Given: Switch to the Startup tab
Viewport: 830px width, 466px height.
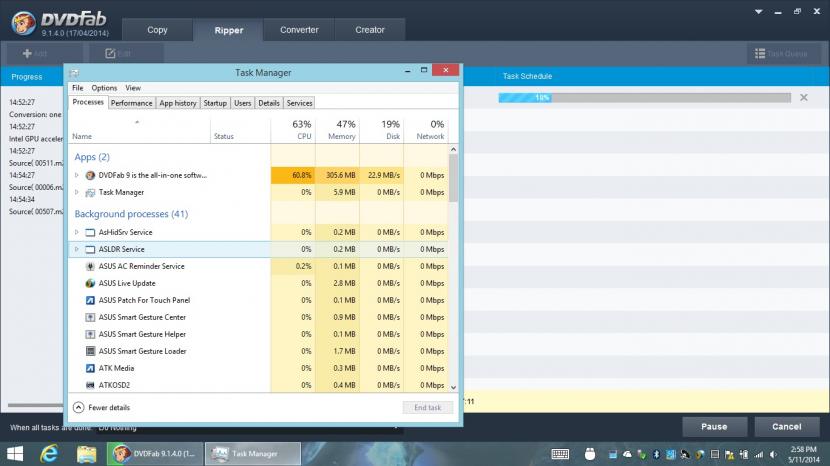Looking at the screenshot, I should [215, 103].
